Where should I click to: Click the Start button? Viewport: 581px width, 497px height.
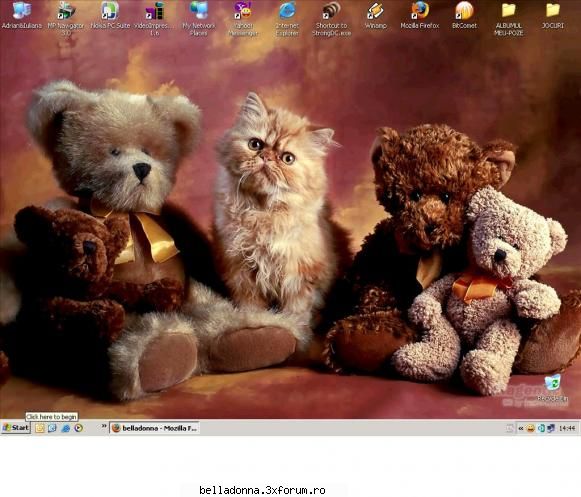pos(16,428)
